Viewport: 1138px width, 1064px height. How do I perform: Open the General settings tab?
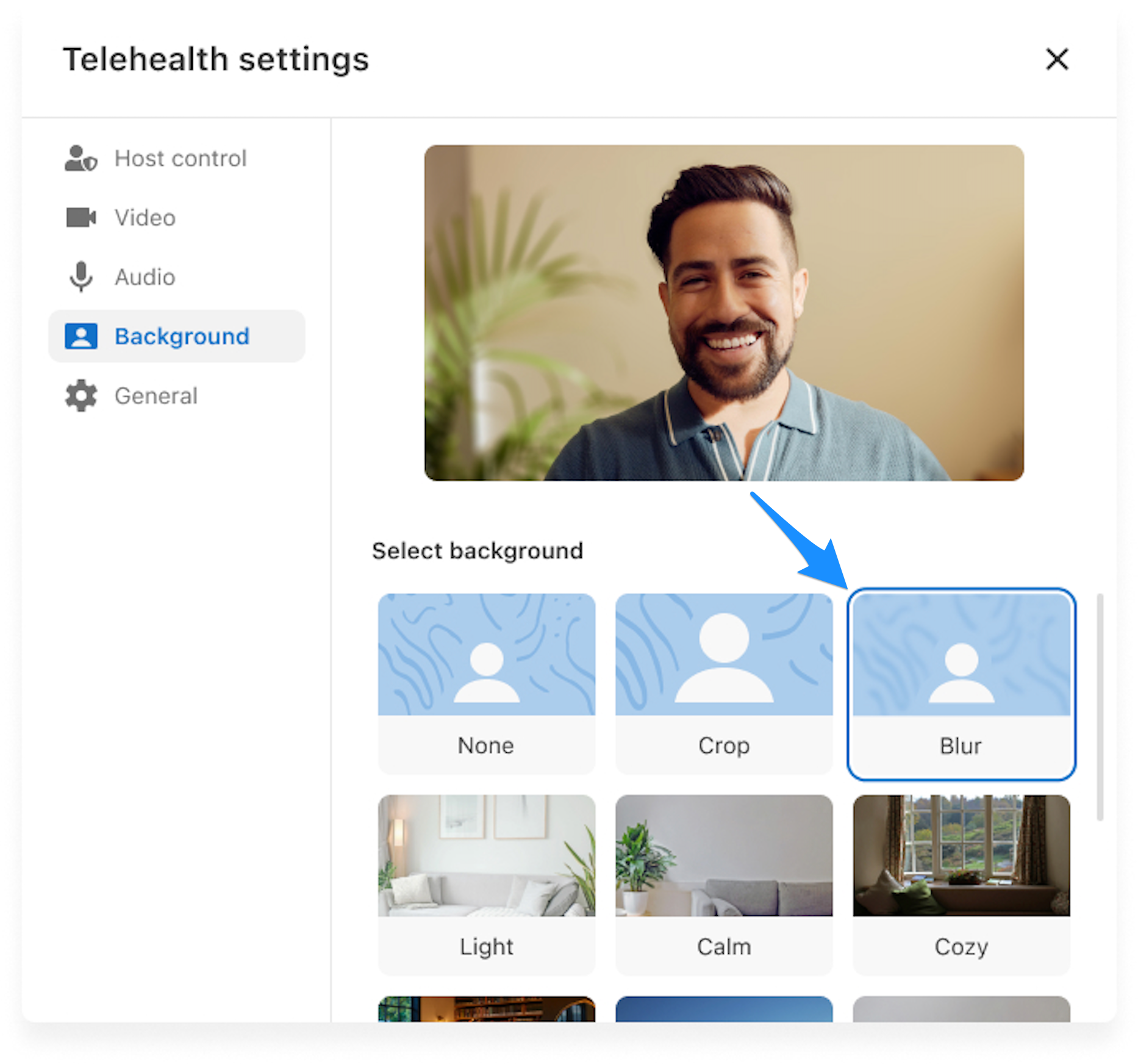156,396
